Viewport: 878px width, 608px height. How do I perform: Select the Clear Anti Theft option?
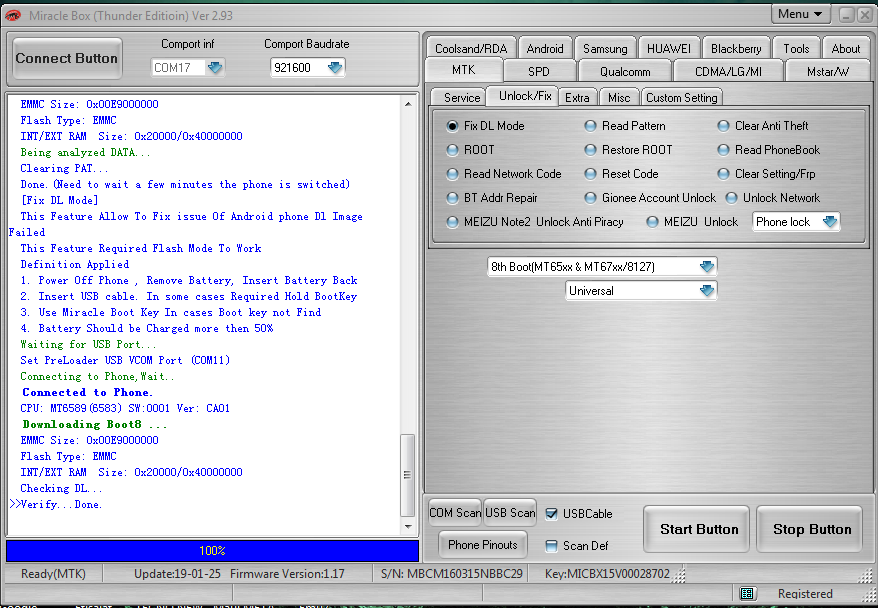pyautogui.click(x=723, y=126)
